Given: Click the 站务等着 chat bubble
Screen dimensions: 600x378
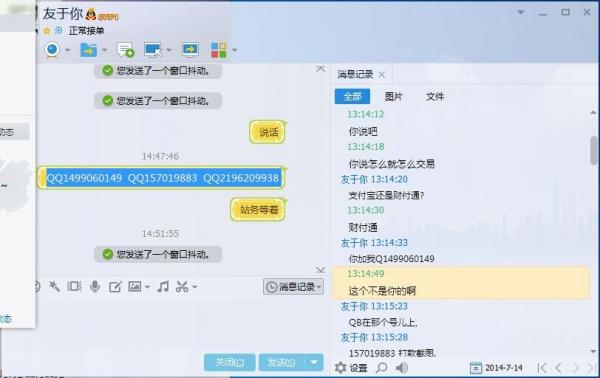Looking at the screenshot, I should [258, 210].
